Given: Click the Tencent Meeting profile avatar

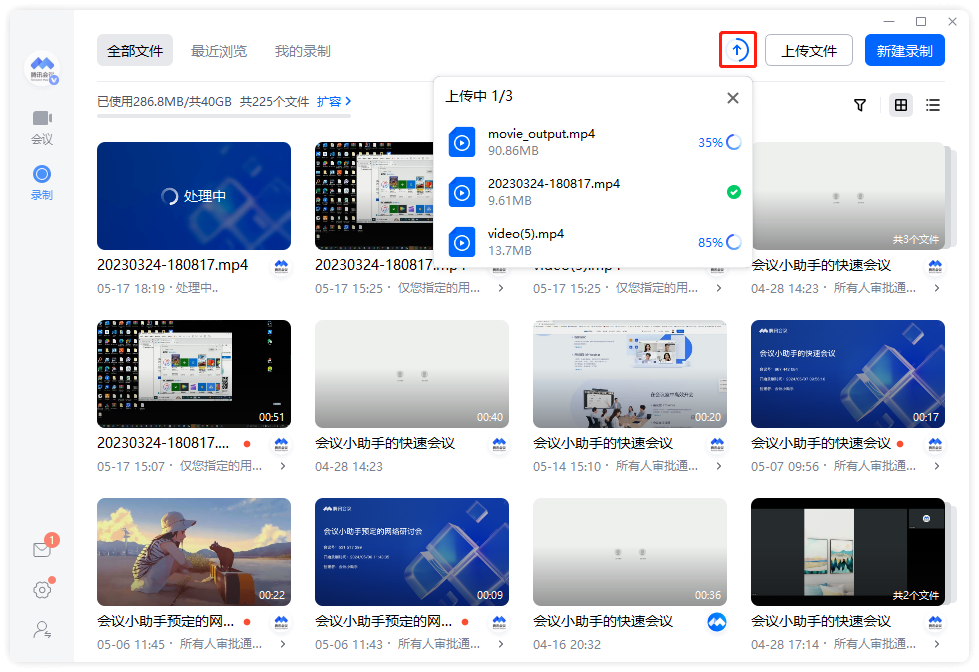Looking at the screenshot, I should pos(42,68).
